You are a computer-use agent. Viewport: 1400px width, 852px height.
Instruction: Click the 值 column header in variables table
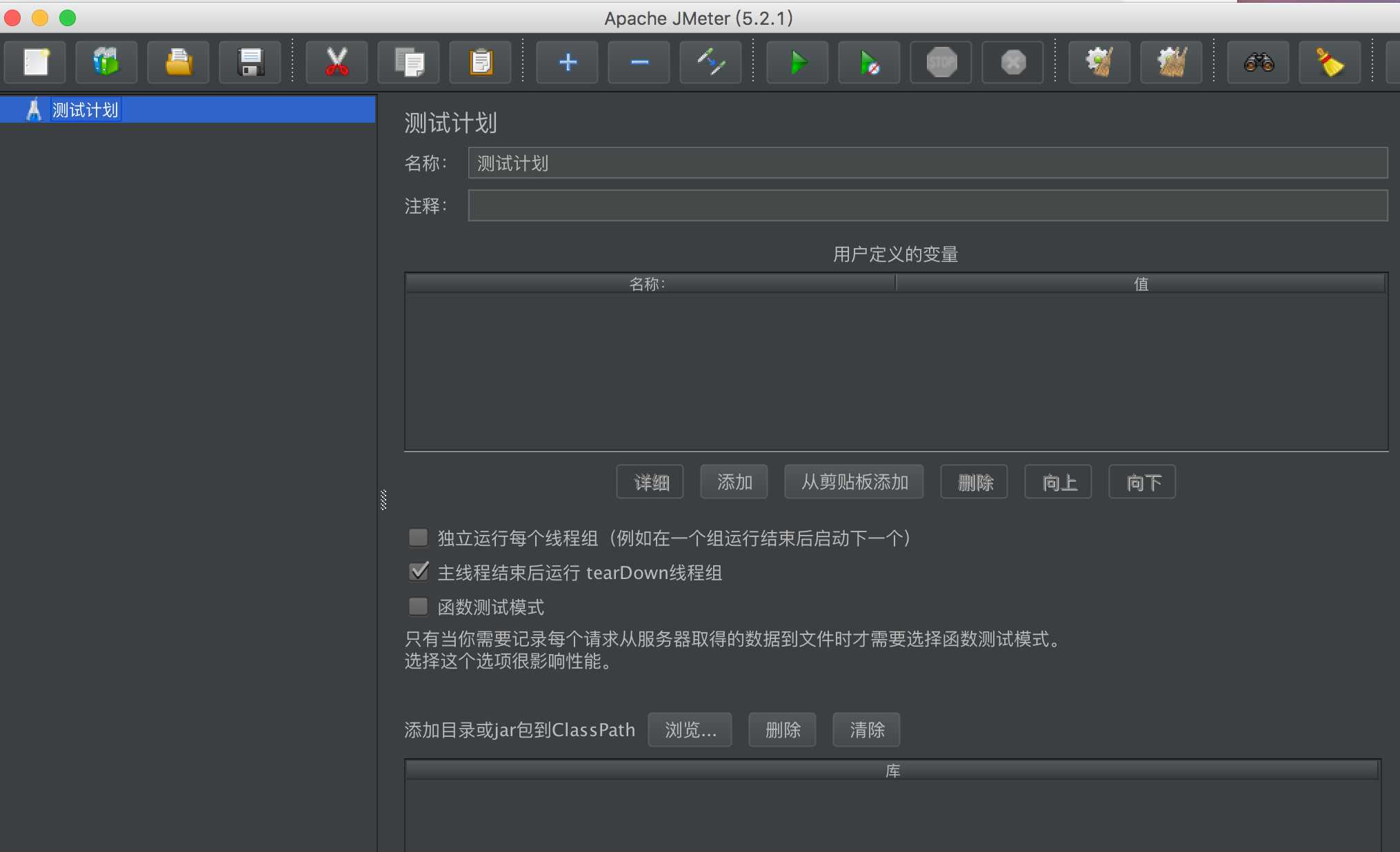click(1141, 283)
